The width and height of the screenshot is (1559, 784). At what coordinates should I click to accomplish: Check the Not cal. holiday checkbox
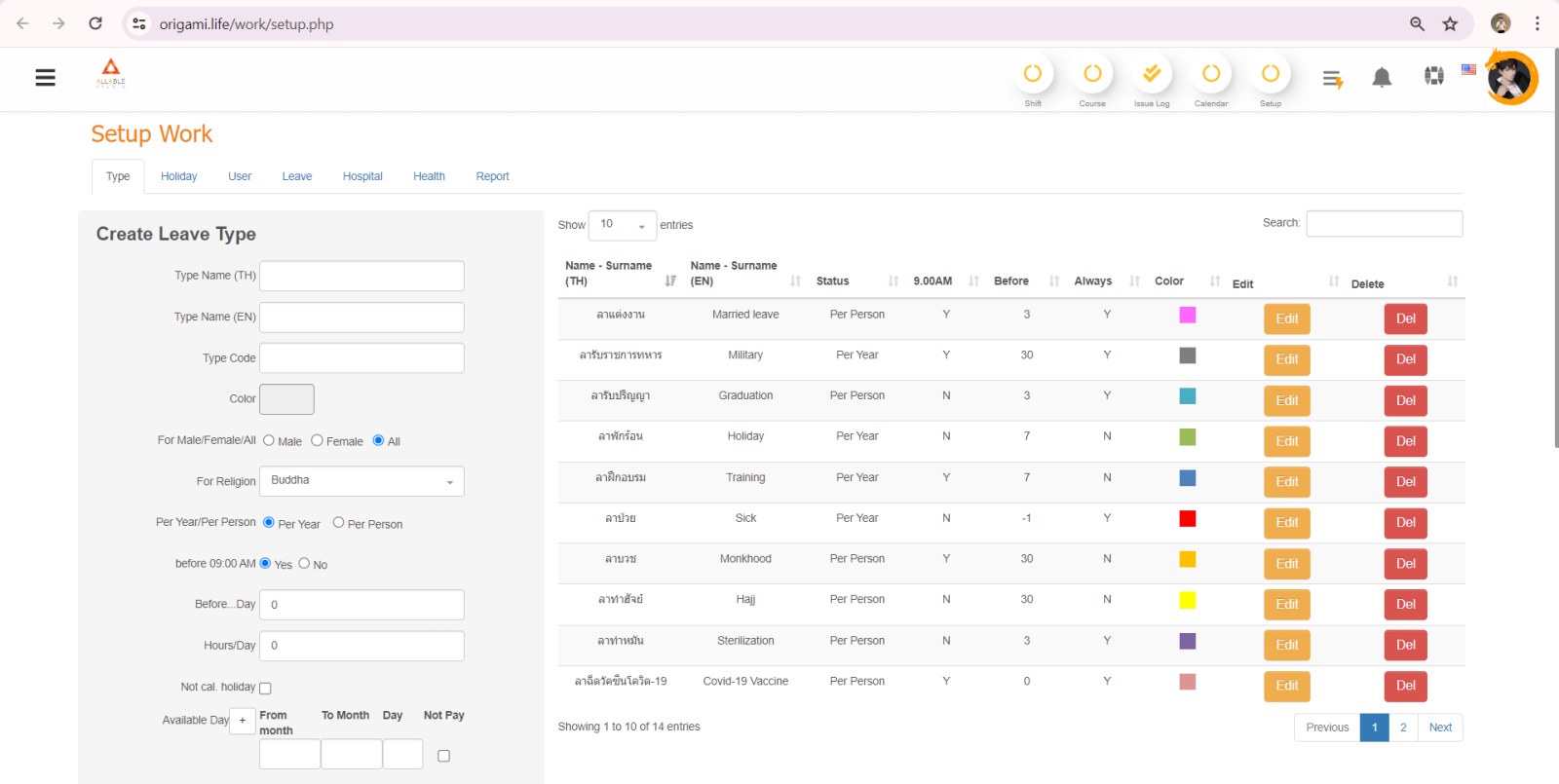[265, 689]
